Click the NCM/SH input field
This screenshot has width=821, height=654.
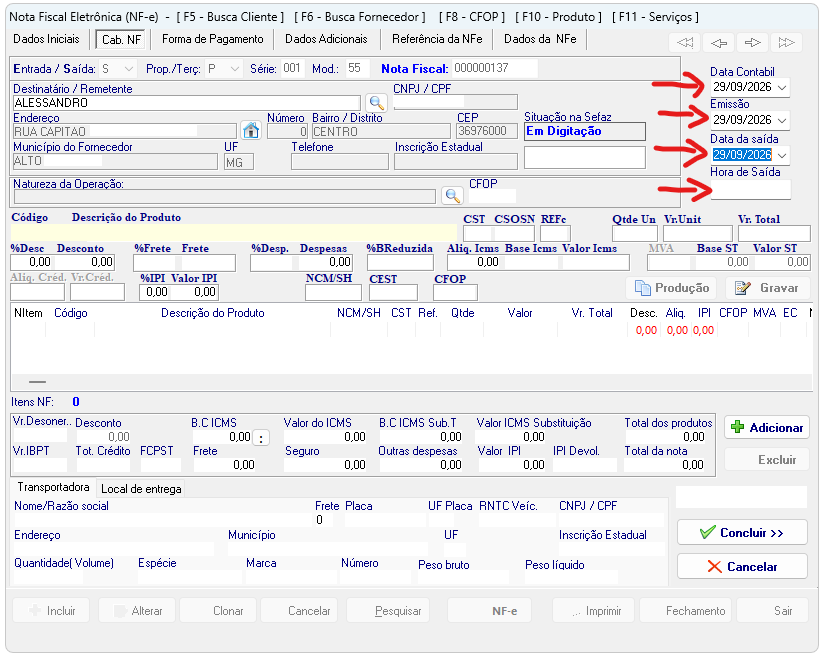[333, 293]
